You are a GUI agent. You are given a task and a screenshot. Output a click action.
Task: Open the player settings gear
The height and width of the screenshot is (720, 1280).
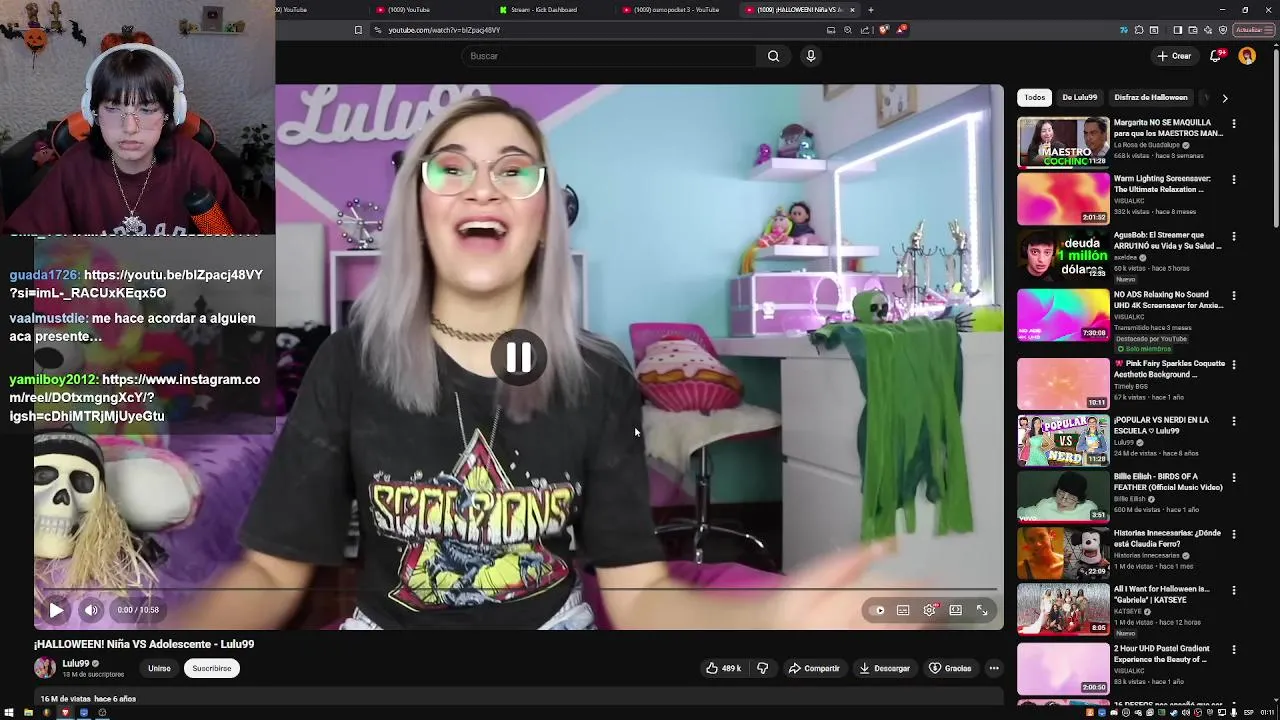pyautogui.click(x=930, y=610)
